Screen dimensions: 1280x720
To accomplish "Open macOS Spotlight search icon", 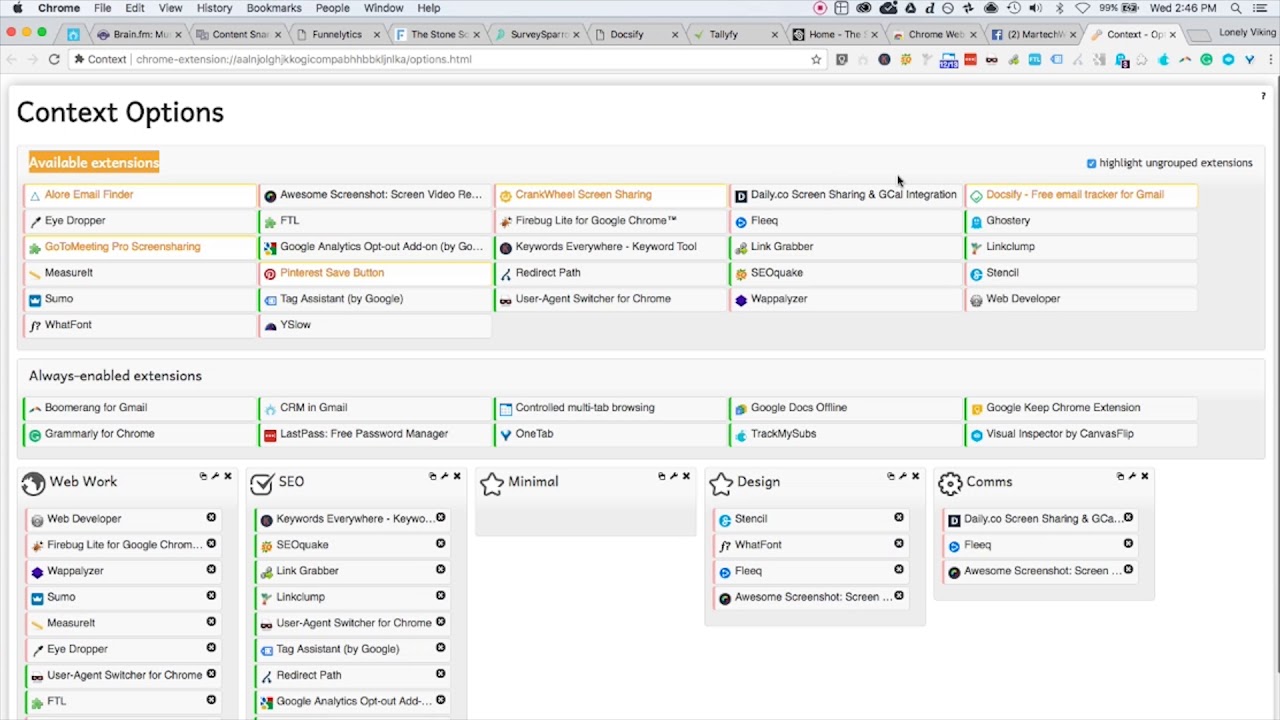I will point(1236,8).
